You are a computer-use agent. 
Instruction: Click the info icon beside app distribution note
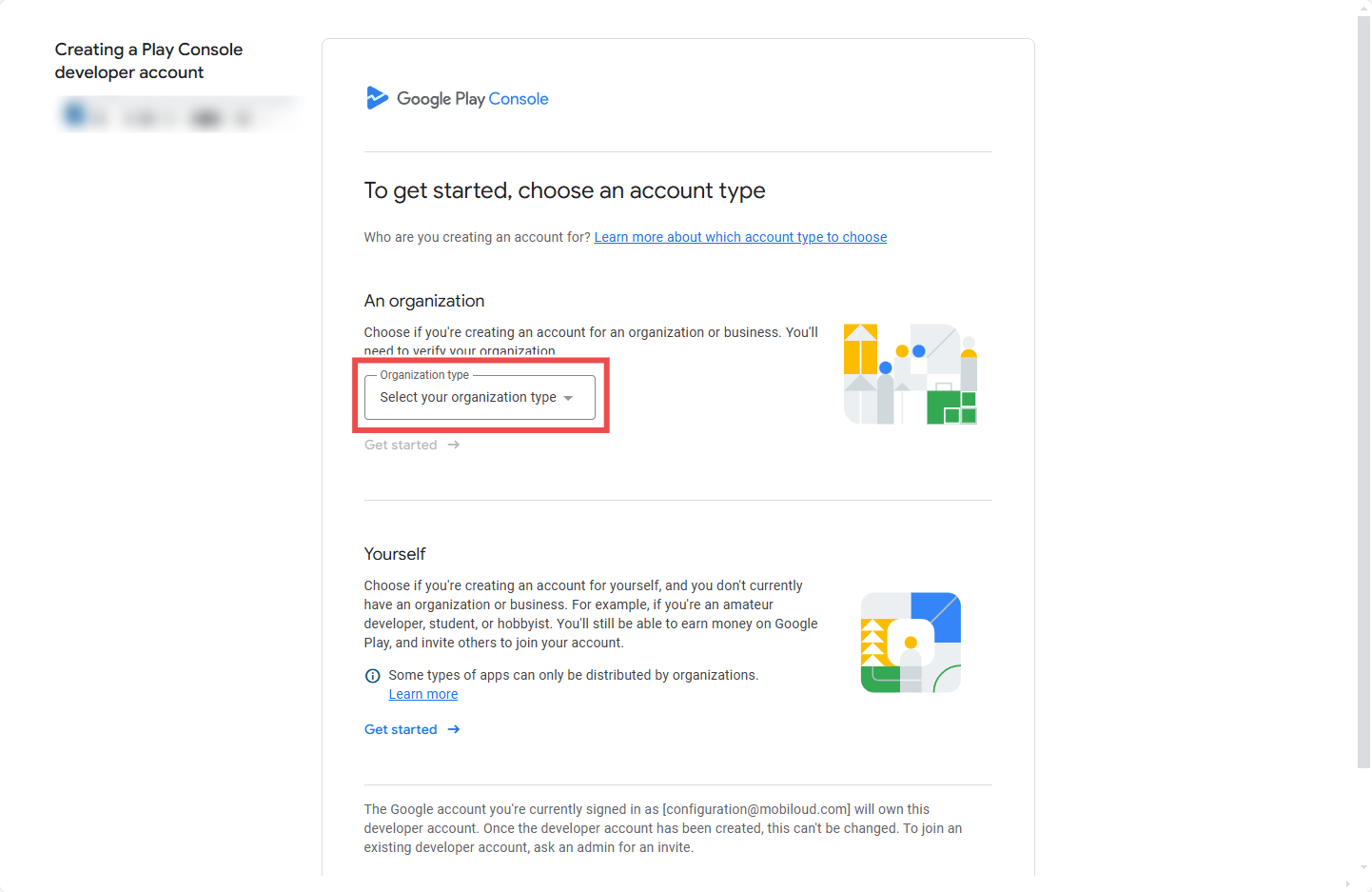tap(373, 676)
